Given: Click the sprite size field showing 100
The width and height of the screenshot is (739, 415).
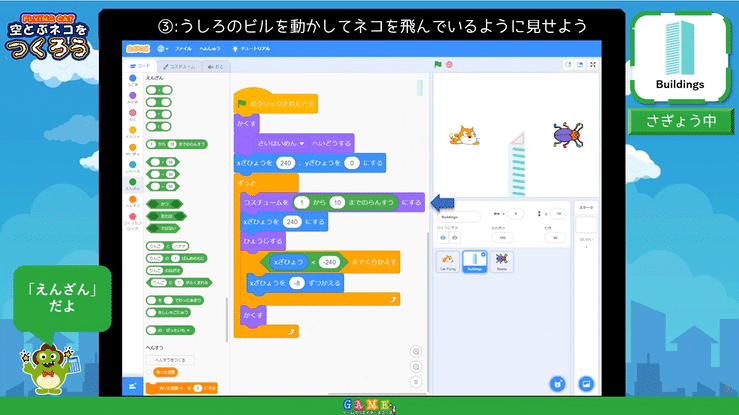Looking at the screenshot, I should (502, 238).
